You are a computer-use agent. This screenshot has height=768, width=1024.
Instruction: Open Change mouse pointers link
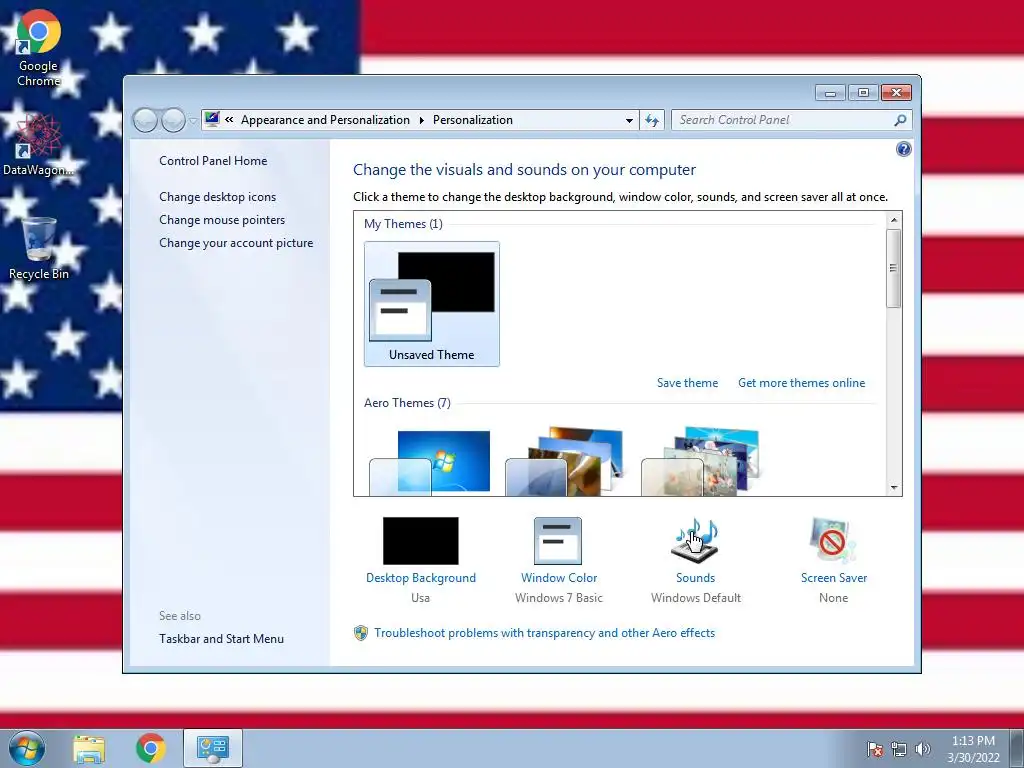[x=222, y=220]
